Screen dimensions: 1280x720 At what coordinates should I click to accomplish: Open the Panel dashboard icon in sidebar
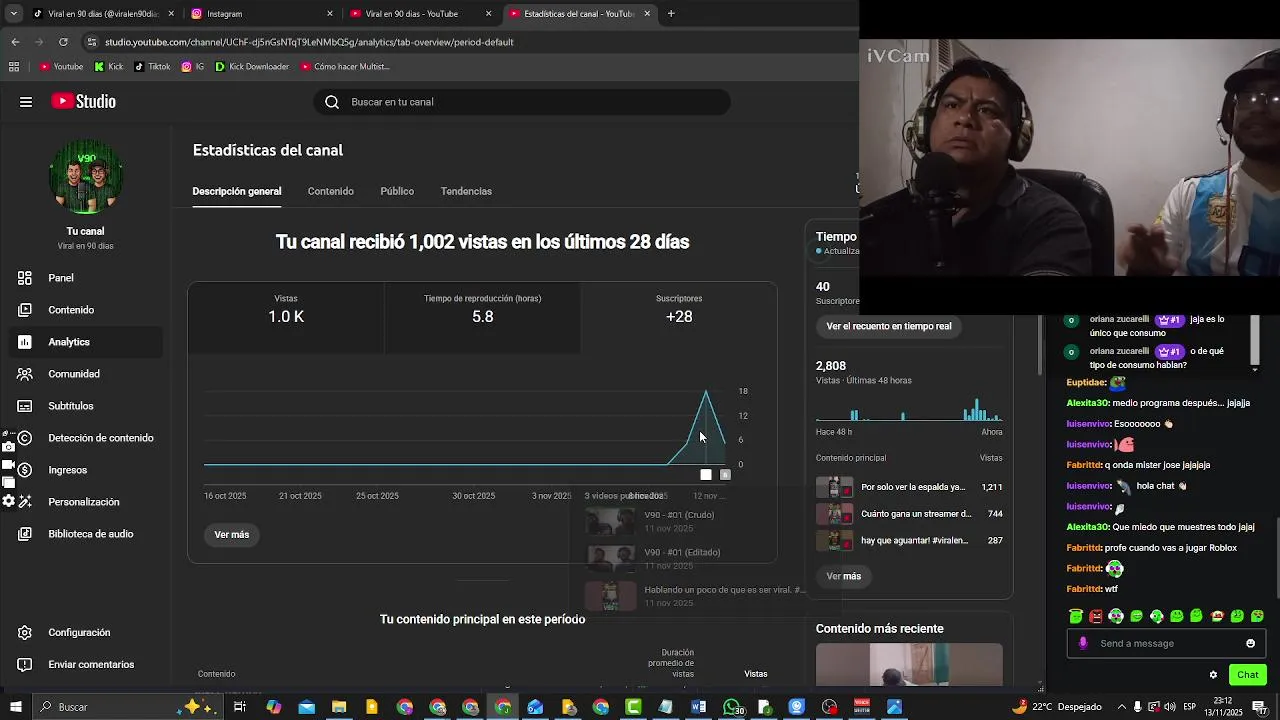[x=25, y=278]
